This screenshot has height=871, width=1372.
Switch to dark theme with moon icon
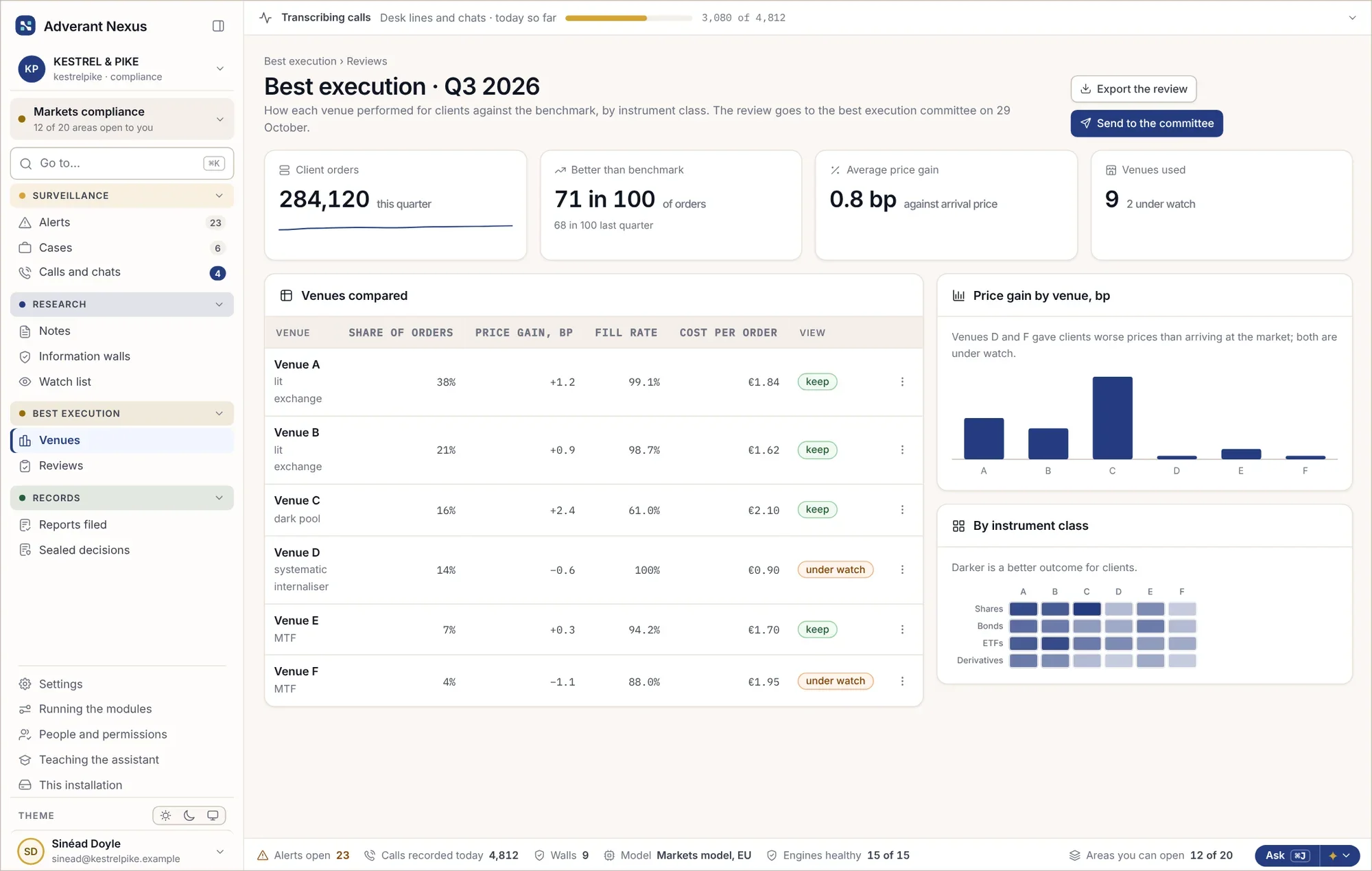tap(189, 815)
